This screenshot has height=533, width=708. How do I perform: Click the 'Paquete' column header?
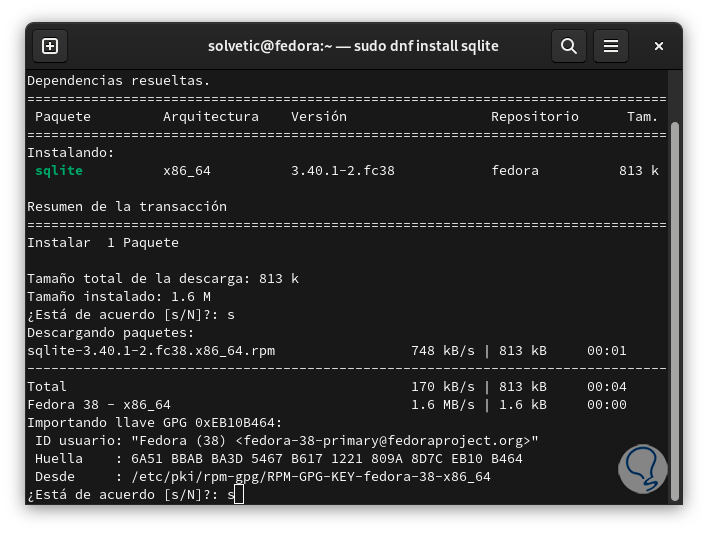pos(63,117)
